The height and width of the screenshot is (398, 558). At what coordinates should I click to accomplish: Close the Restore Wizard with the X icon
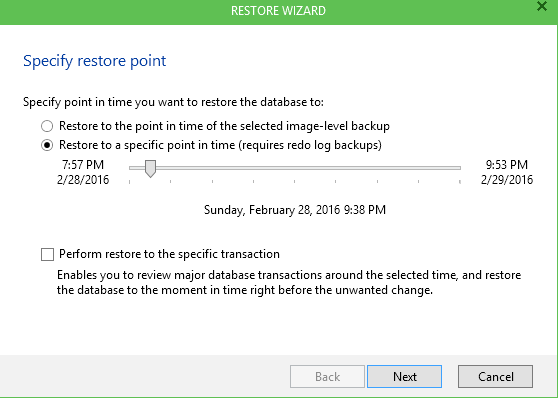pos(542,6)
